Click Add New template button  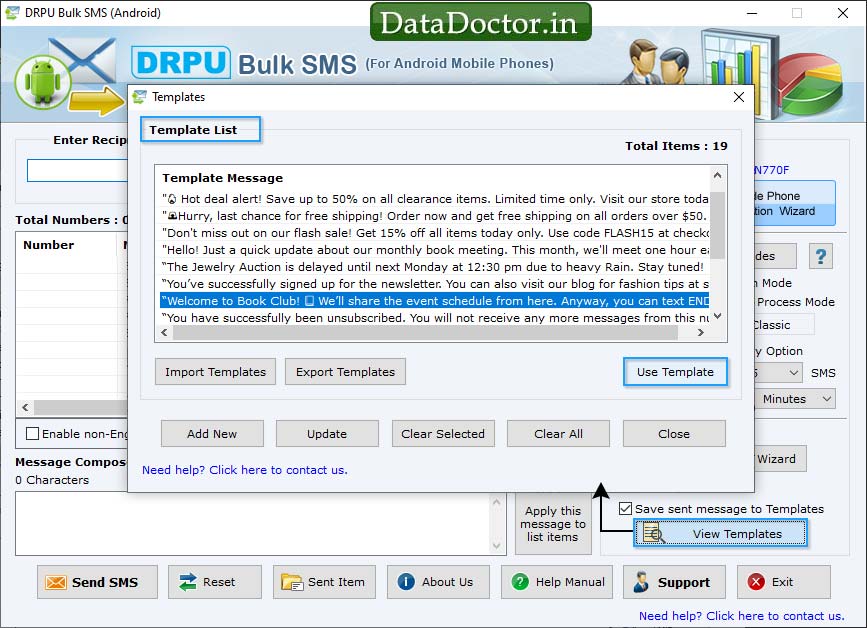click(x=212, y=434)
